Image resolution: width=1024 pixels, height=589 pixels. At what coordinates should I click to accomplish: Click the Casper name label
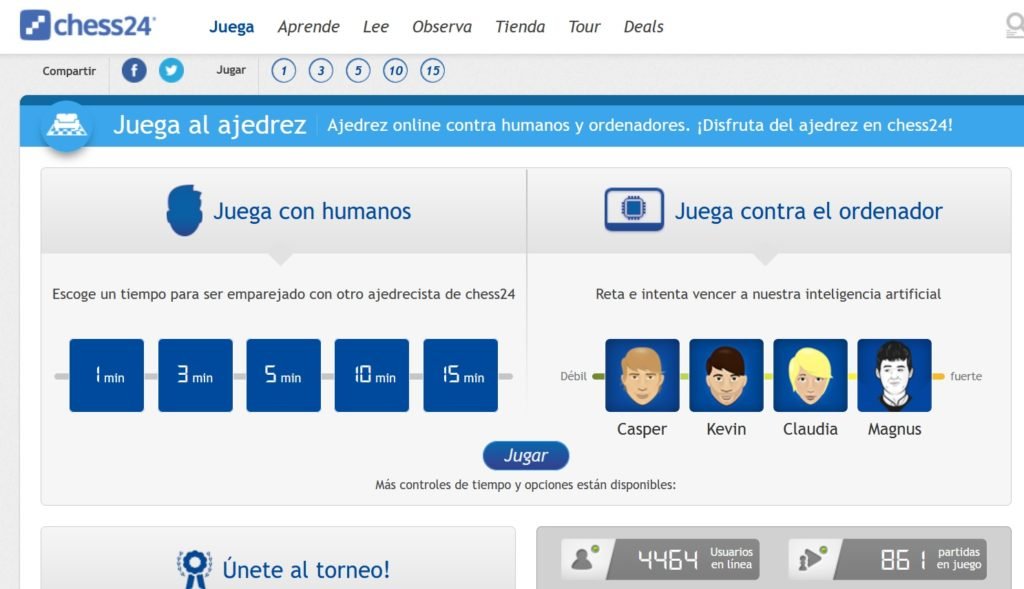click(x=642, y=429)
